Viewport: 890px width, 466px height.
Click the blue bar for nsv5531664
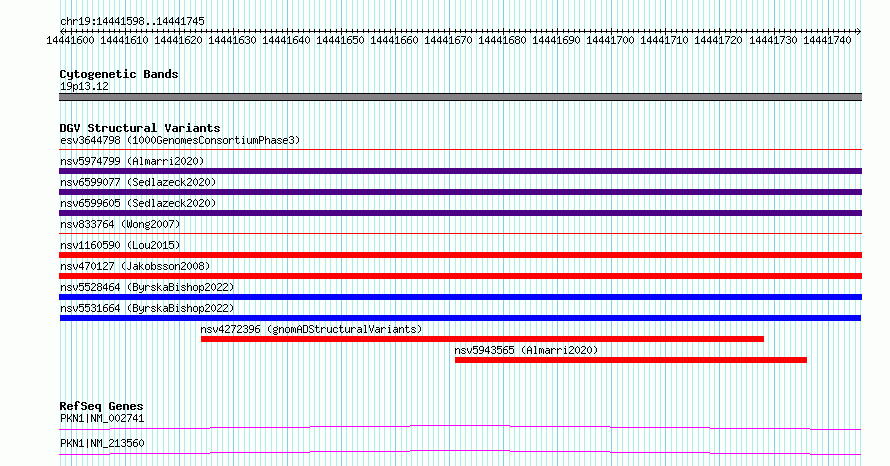(x=460, y=318)
